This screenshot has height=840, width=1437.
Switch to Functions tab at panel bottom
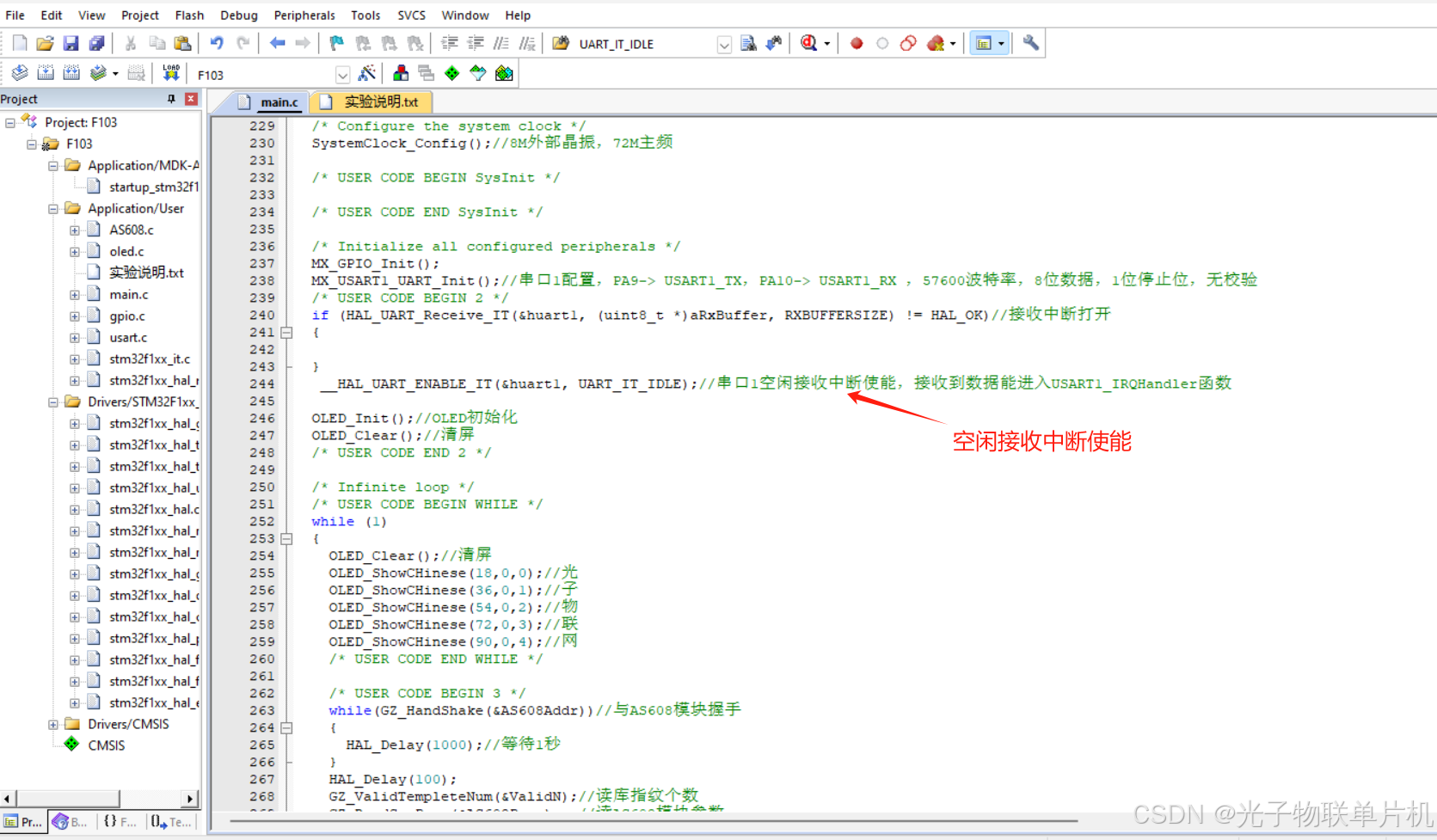pos(120,822)
